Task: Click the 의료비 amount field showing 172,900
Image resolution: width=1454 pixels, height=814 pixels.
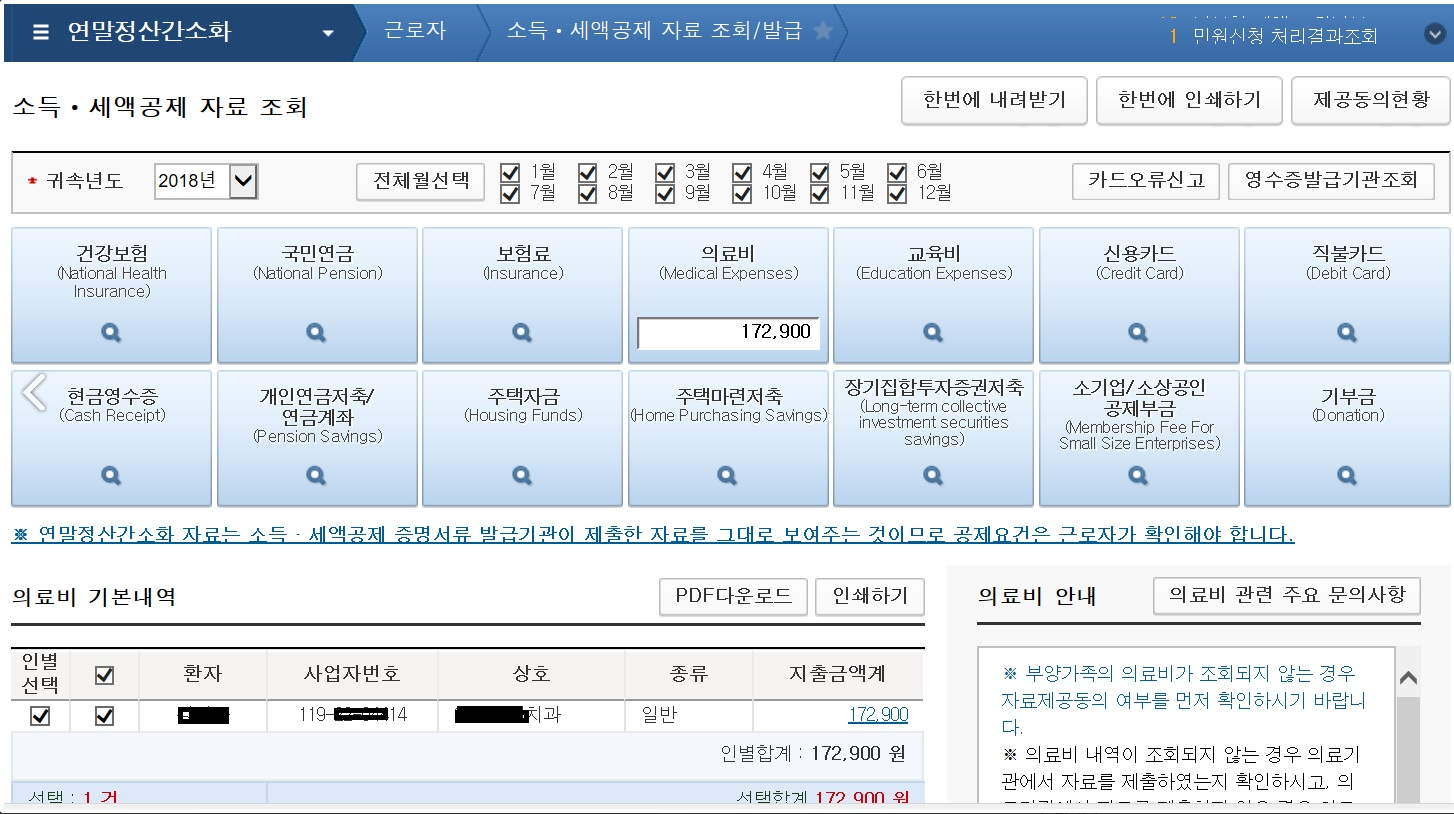Action: click(x=728, y=333)
